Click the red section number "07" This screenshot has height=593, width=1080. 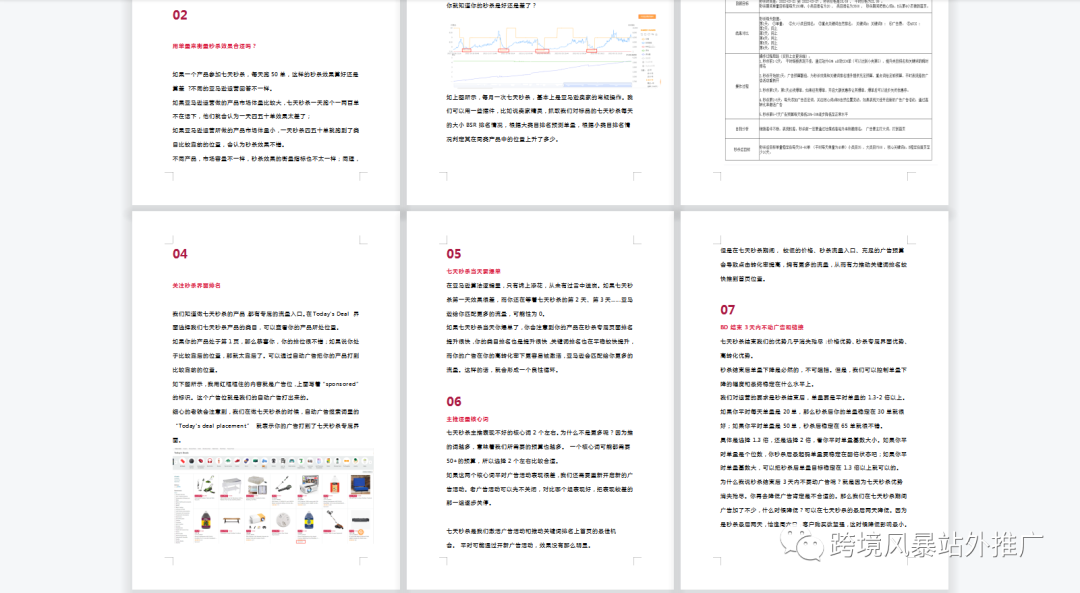pyautogui.click(x=728, y=310)
